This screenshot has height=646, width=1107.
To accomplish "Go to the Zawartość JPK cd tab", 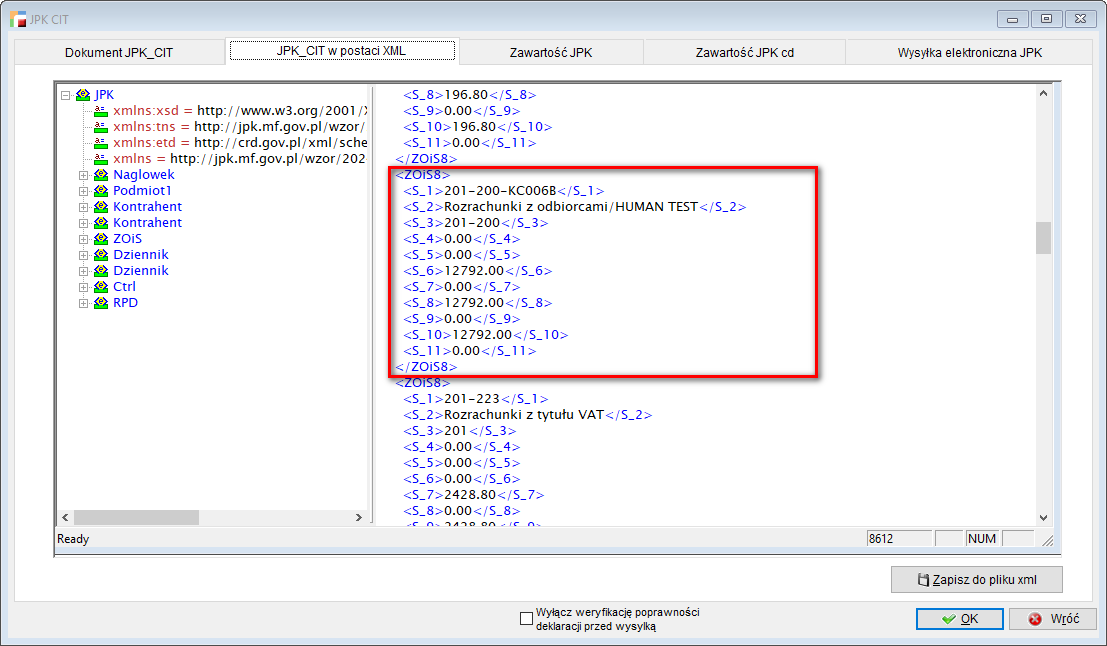I will click(x=745, y=52).
